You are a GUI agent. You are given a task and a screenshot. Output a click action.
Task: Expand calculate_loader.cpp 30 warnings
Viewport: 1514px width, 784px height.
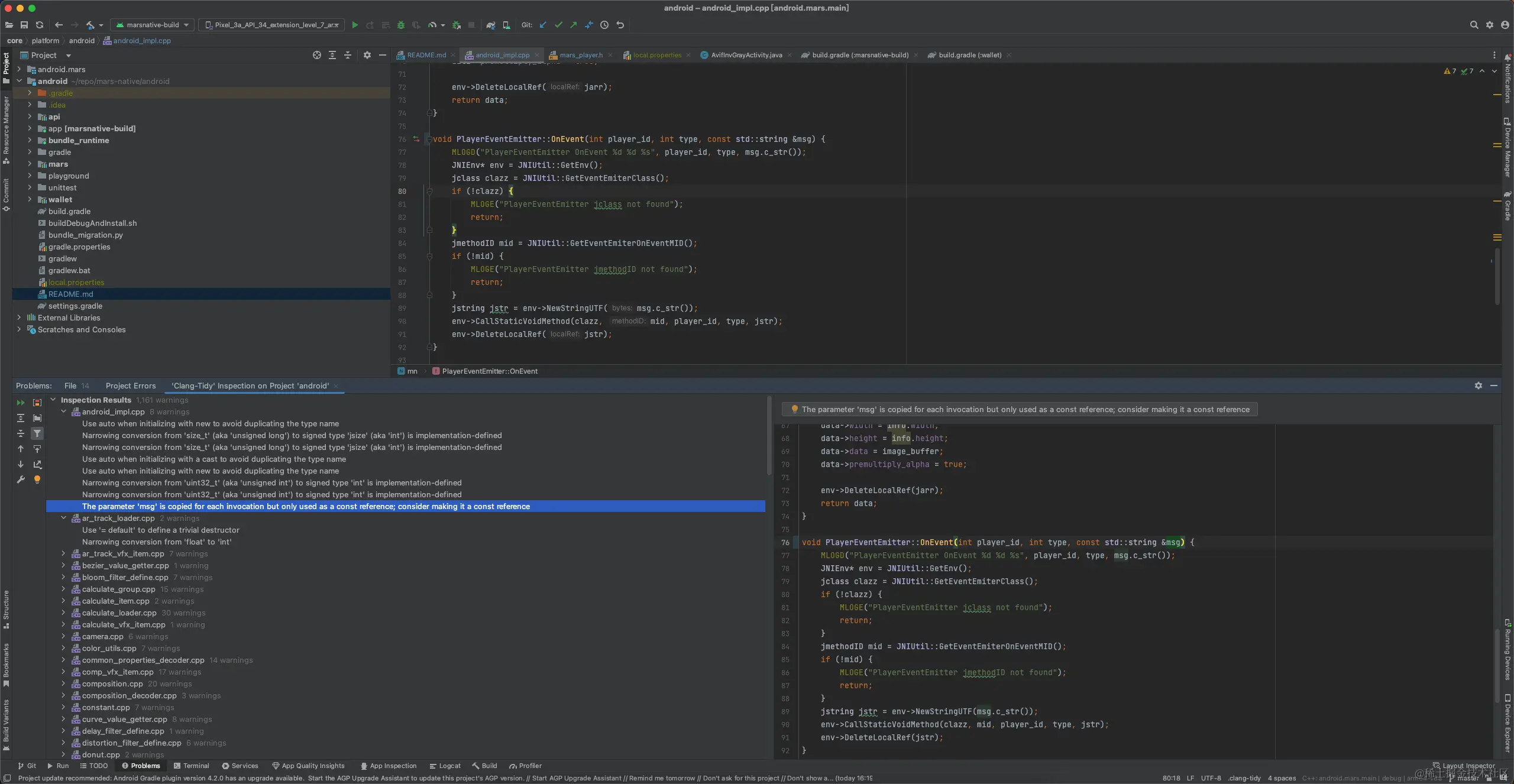[x=64, y=613]
